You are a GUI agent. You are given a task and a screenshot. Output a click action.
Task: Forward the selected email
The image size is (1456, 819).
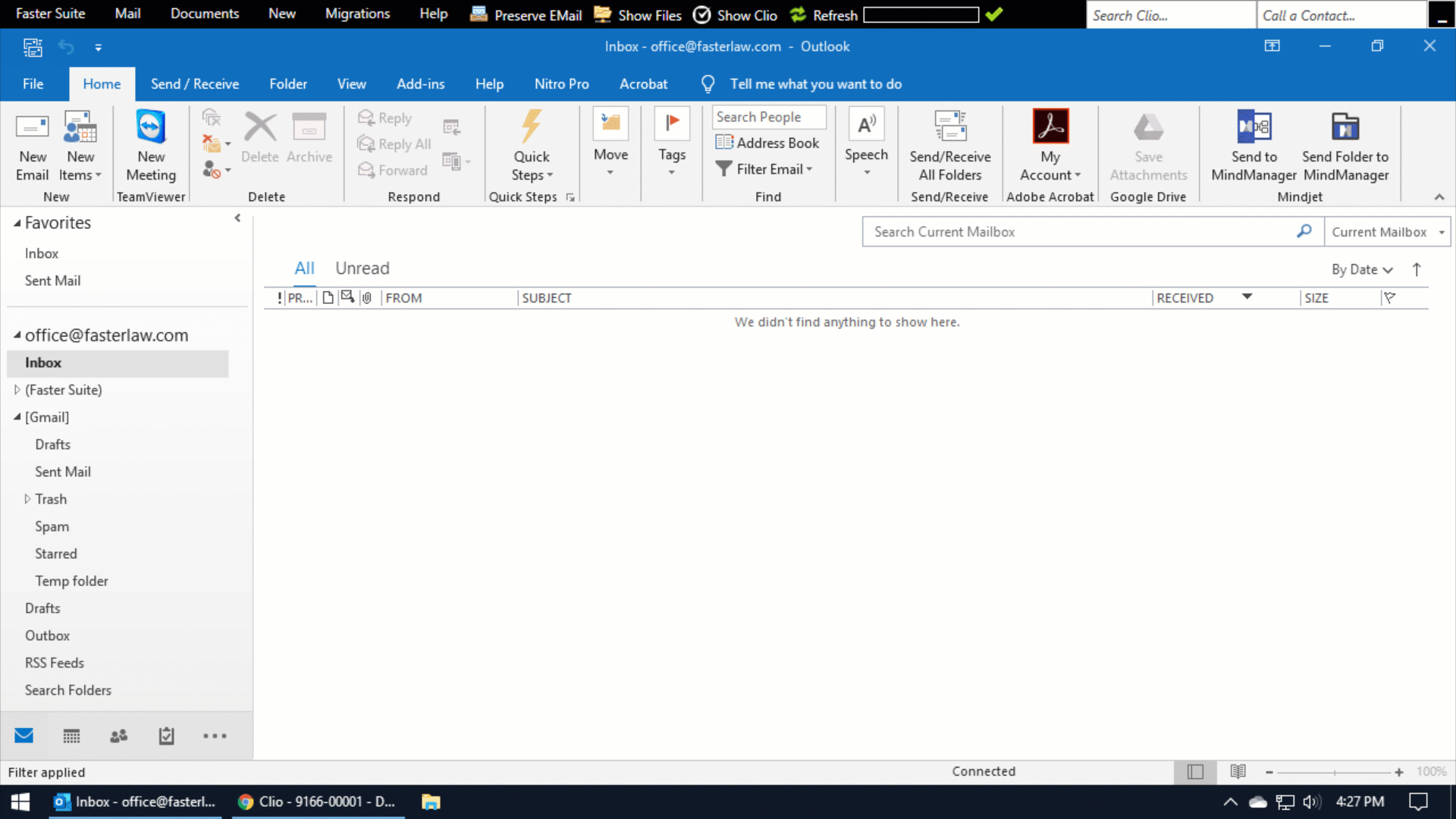pyautogui.click(x=393, y=170)
